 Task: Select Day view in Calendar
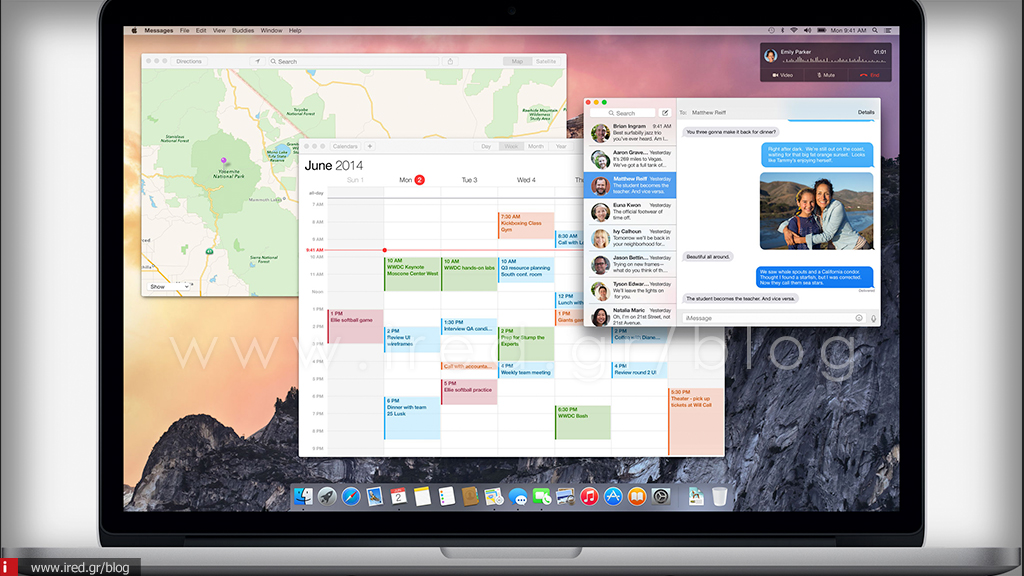(x=486, y=146)
